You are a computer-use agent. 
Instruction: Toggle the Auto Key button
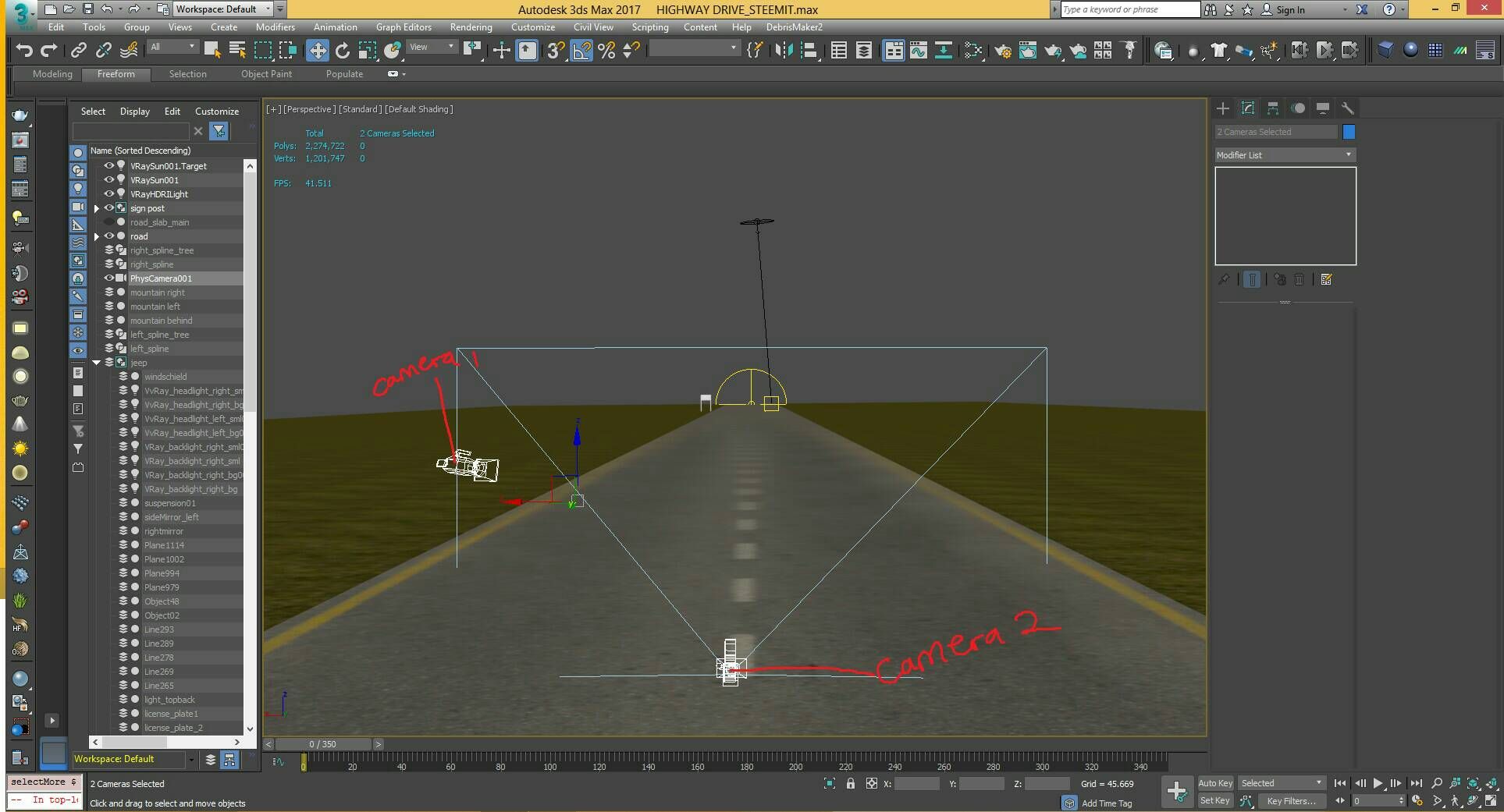point(1215,783)
